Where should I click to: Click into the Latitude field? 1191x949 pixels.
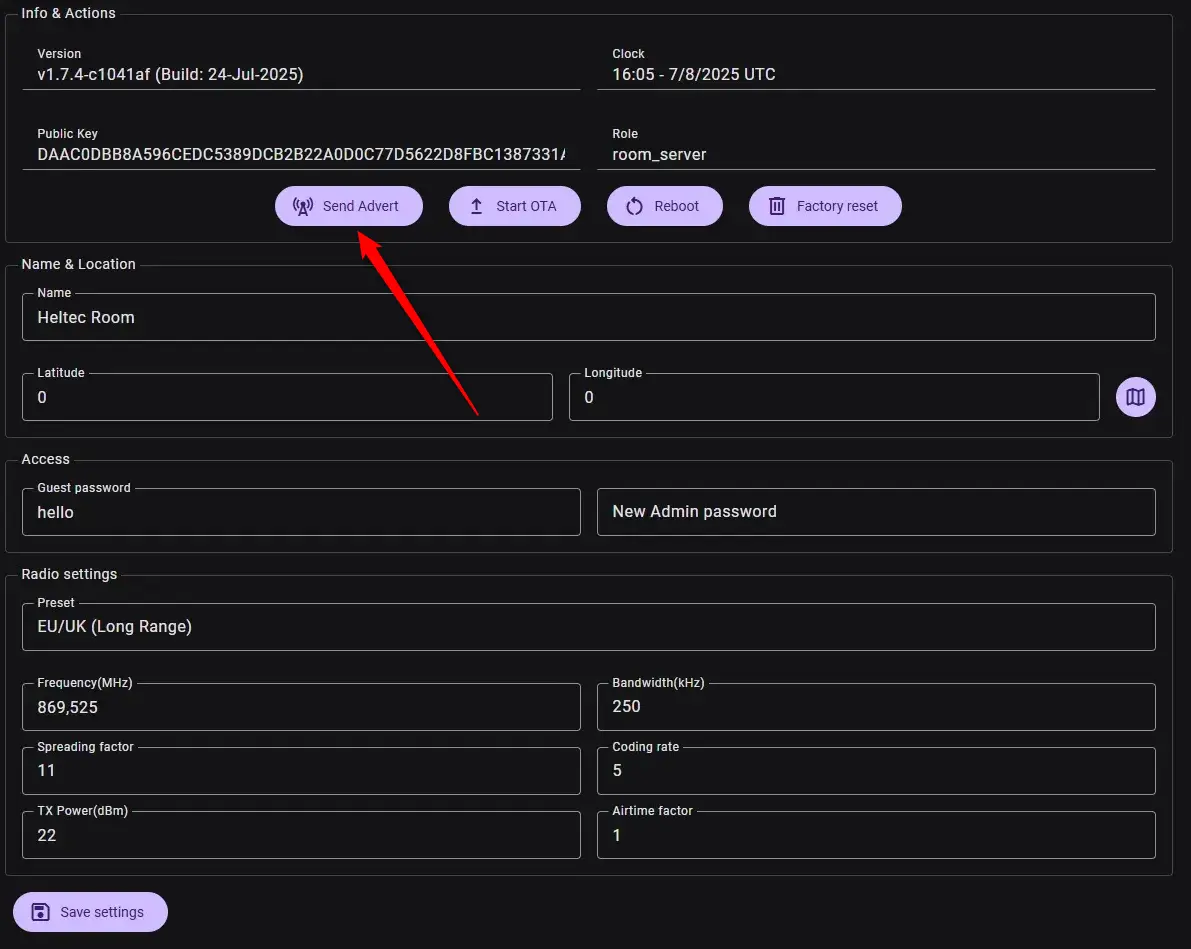coord(287,398)
